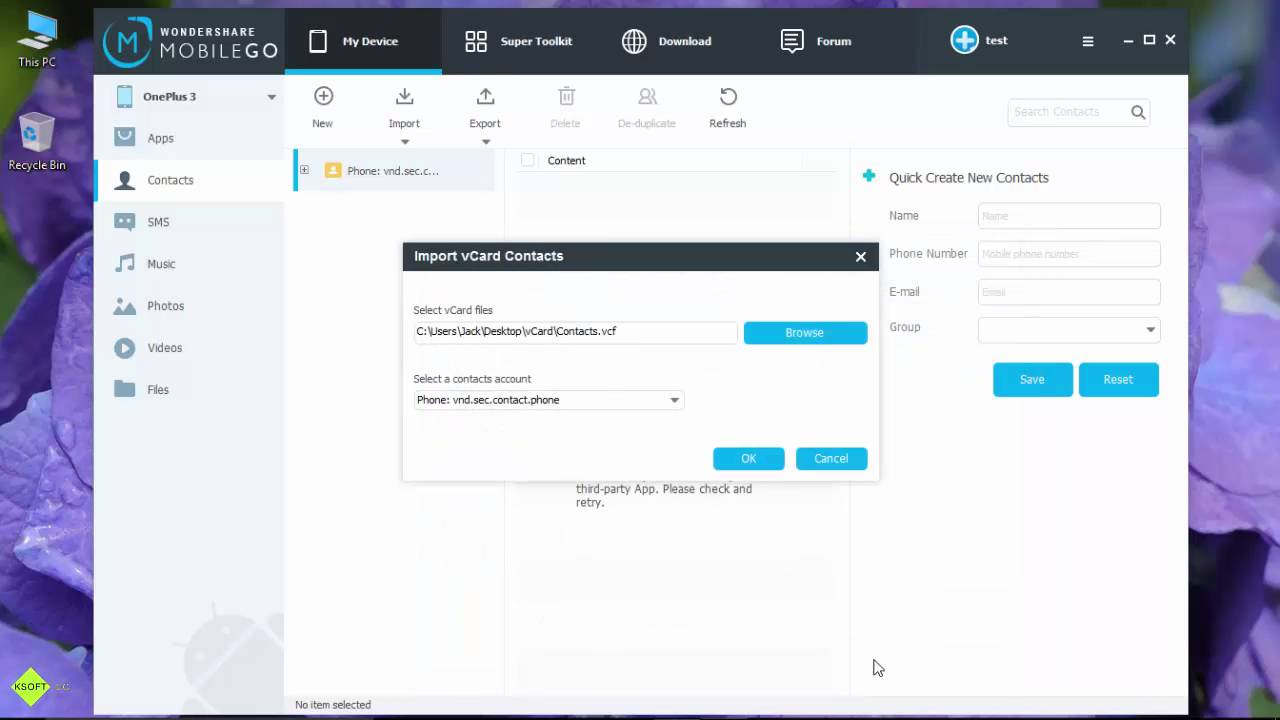
Task: Click the Content column header
Action: click(x=566, y=160)
